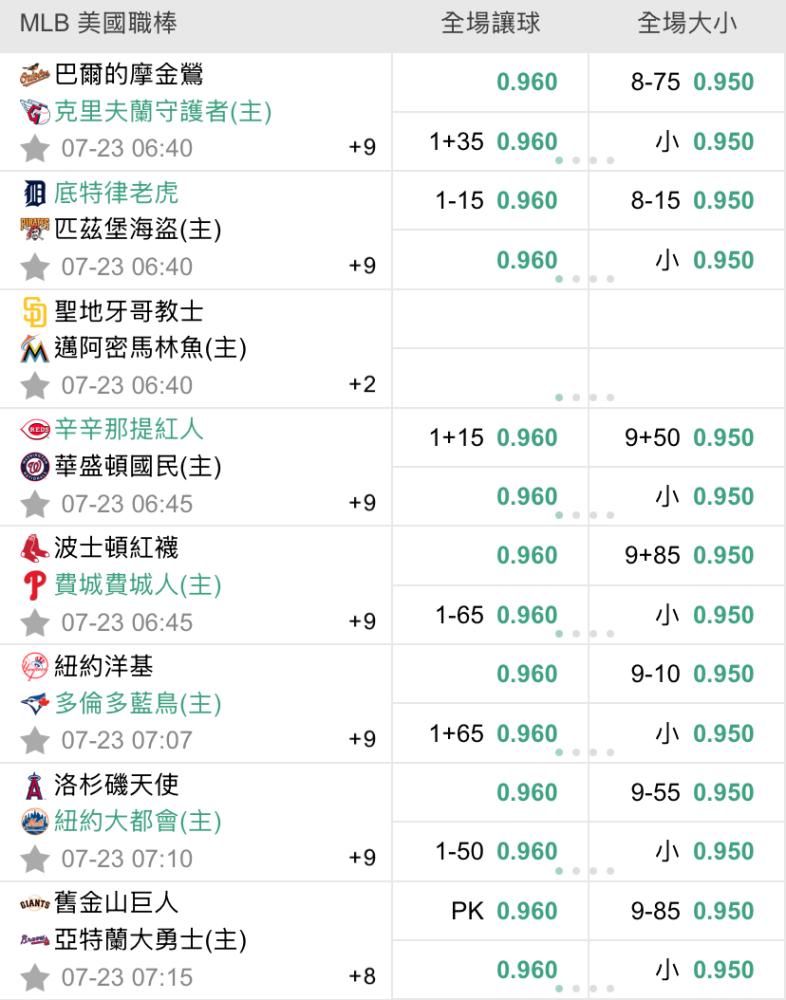Toggle favorite star for Tigers vs Pirates game
Viewport: 786px width, 1000px height.
tap(35, 267)
